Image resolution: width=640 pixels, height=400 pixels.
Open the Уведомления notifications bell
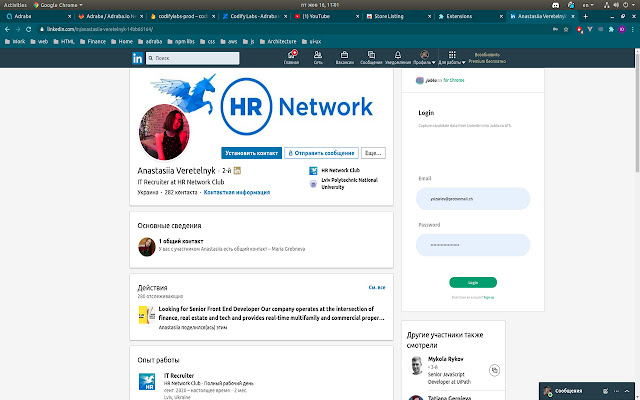point(398,58)
